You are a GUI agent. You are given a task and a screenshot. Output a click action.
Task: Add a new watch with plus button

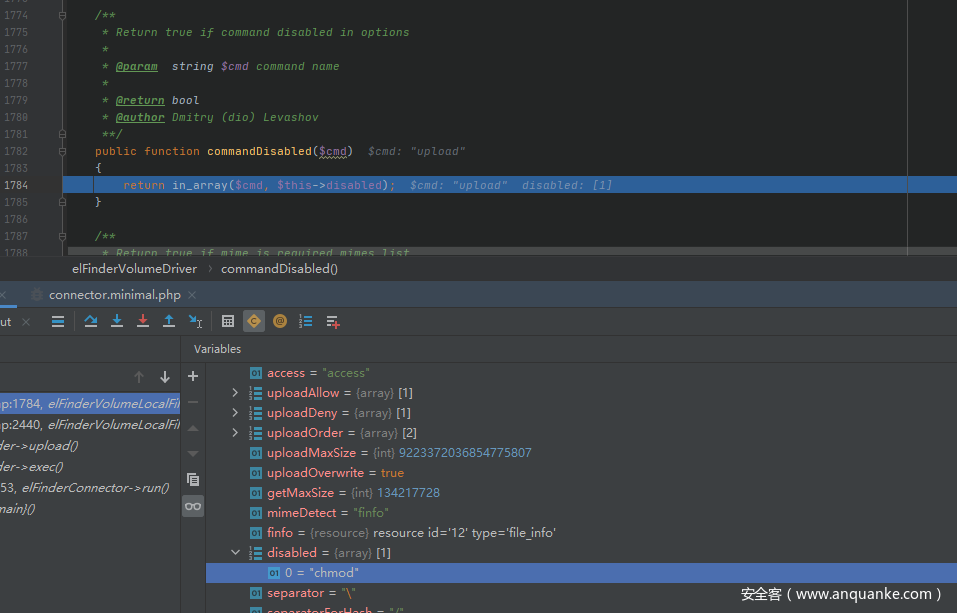(x=193, y=376)
